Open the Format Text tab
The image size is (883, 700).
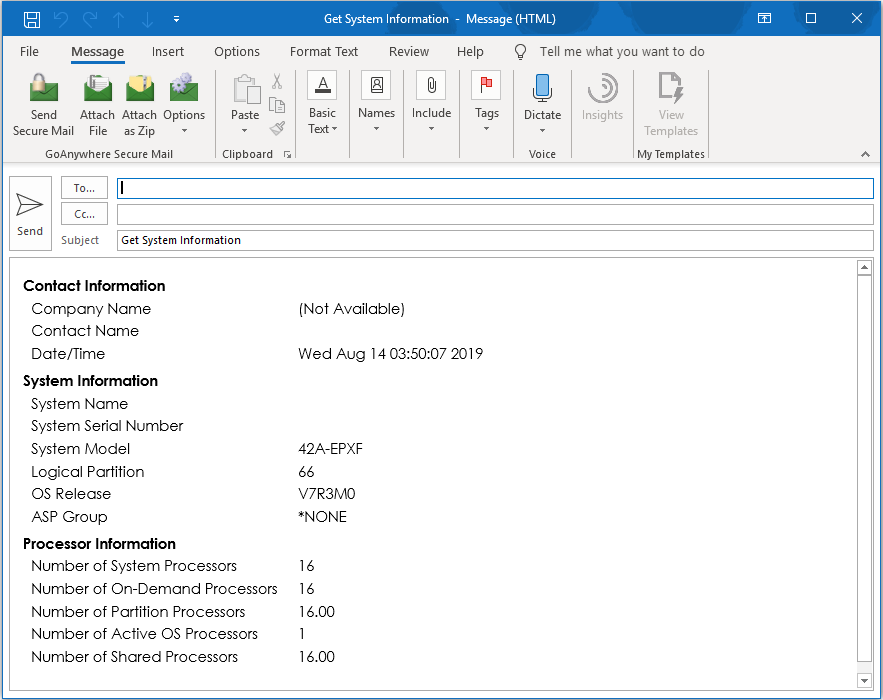tap(324, 52)
